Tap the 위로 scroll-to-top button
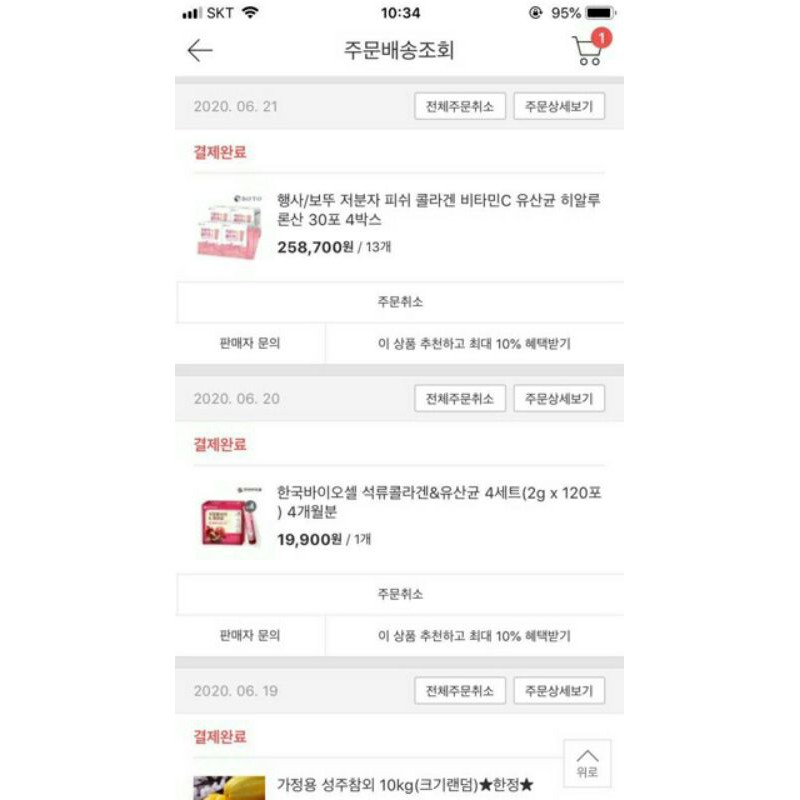This screenshot has width=800, height=800. 587,763
